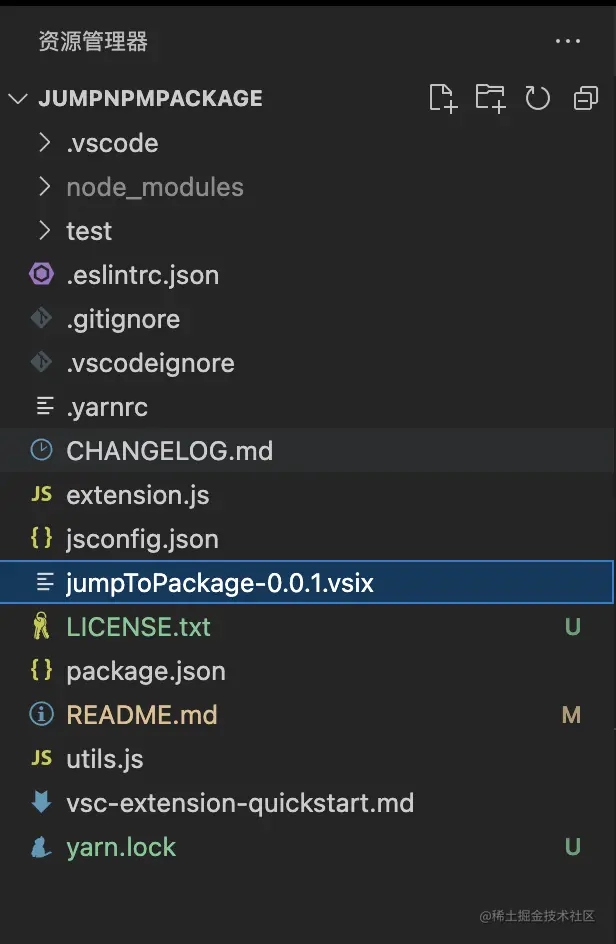The width and height of the screenshot is (616, 944).
Task: Click the ESLint icon beside .eslintrc.json
Action: tap(42, 275)
